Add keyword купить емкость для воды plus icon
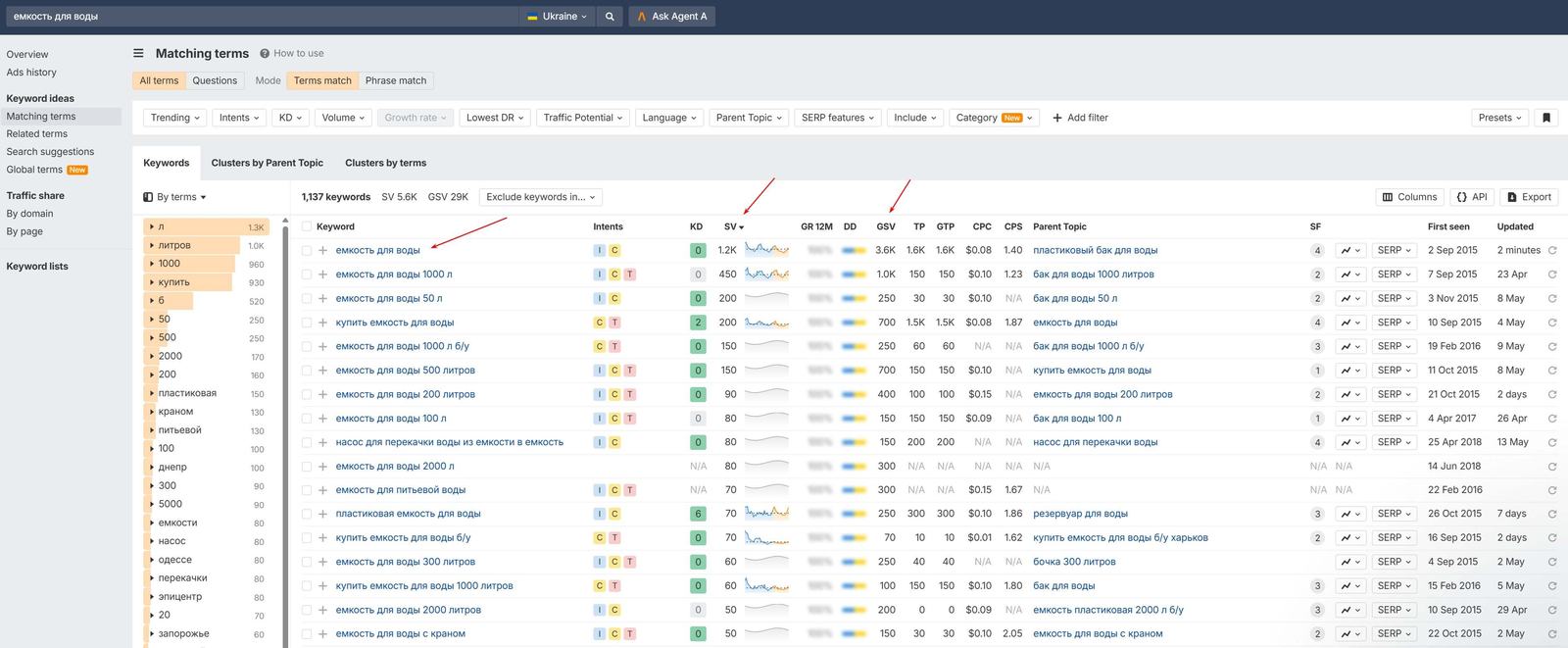1568x648 pixels. coord(322,323)
